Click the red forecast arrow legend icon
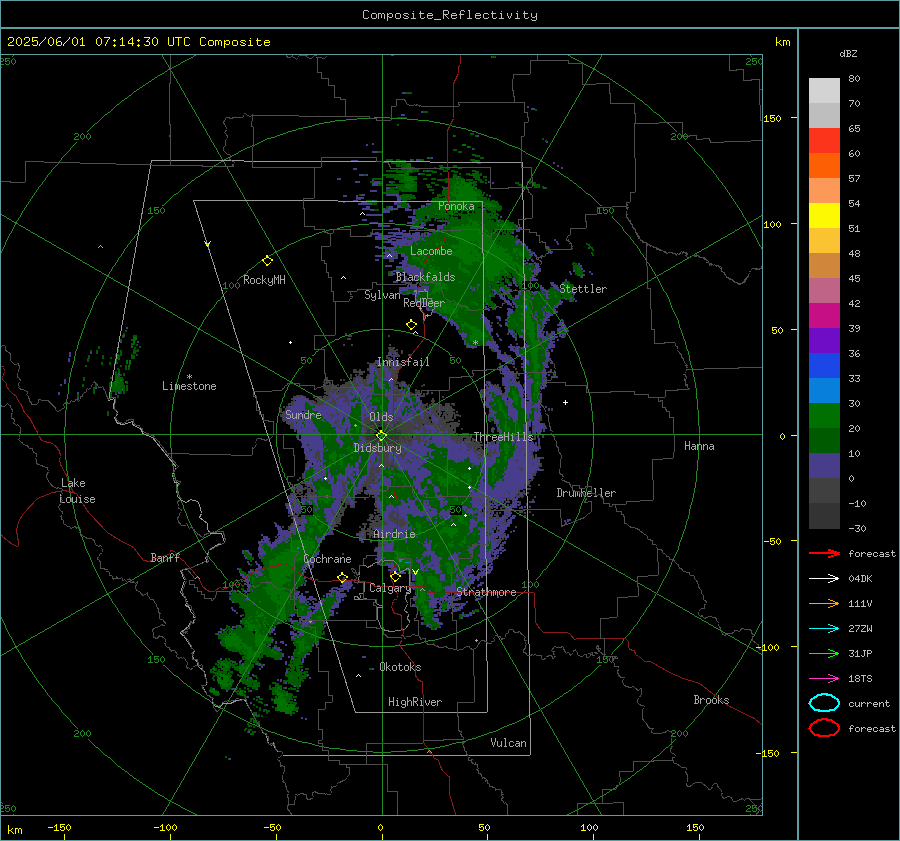The image size is (900, 841). [x=824, y=553]
